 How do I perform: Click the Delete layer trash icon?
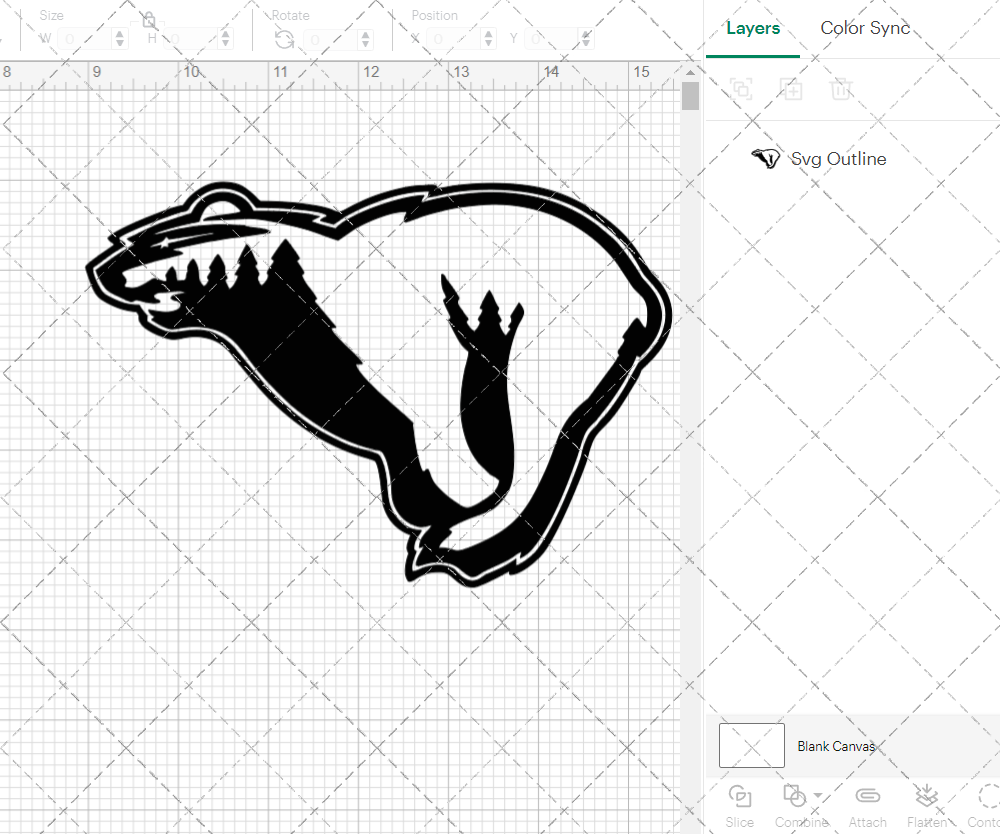pyautogui.click(x=841, y=89)
